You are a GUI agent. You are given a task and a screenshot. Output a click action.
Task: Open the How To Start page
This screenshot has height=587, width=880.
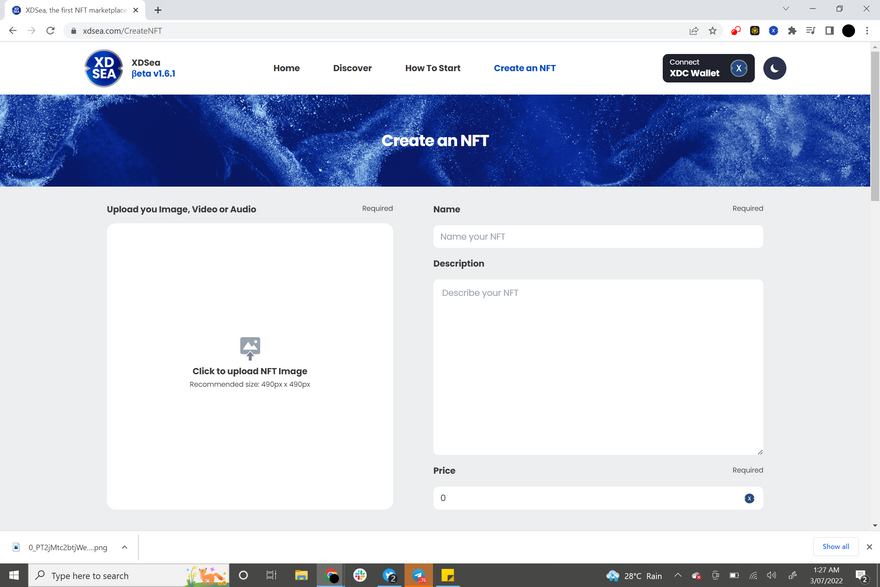click(x=432, y=68)
